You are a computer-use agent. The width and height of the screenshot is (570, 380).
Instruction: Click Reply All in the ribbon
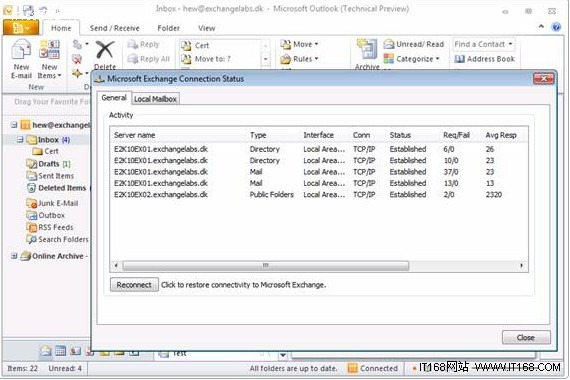click(149, 59)
